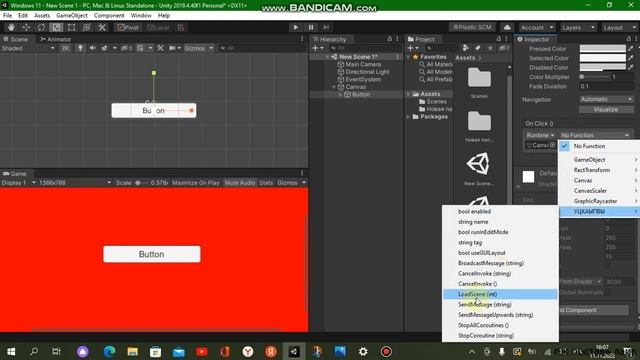Select Directional Light in Hierarchy
640x360 pixels.
367,72
